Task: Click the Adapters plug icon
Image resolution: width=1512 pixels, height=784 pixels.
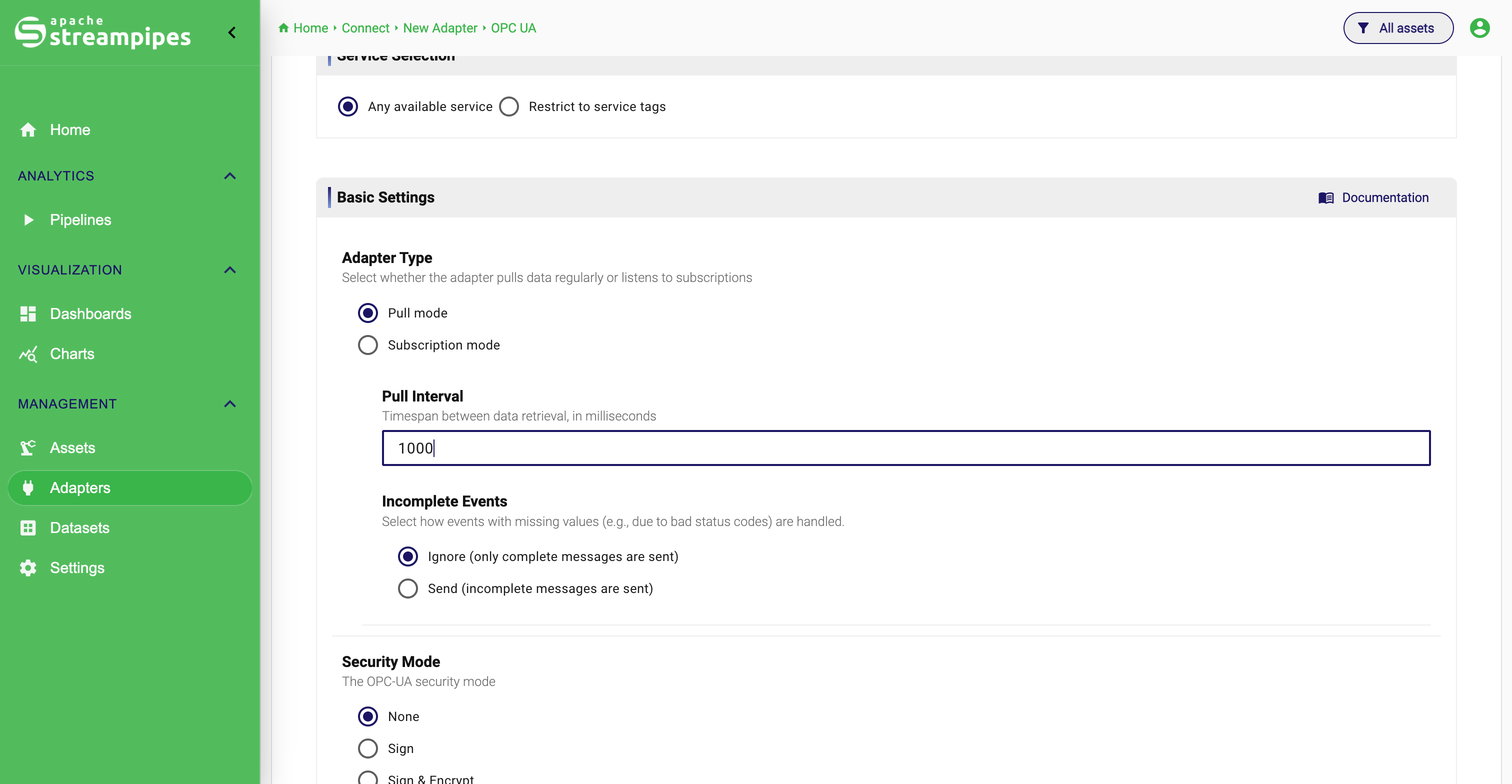Action: (x=27, y=487)
